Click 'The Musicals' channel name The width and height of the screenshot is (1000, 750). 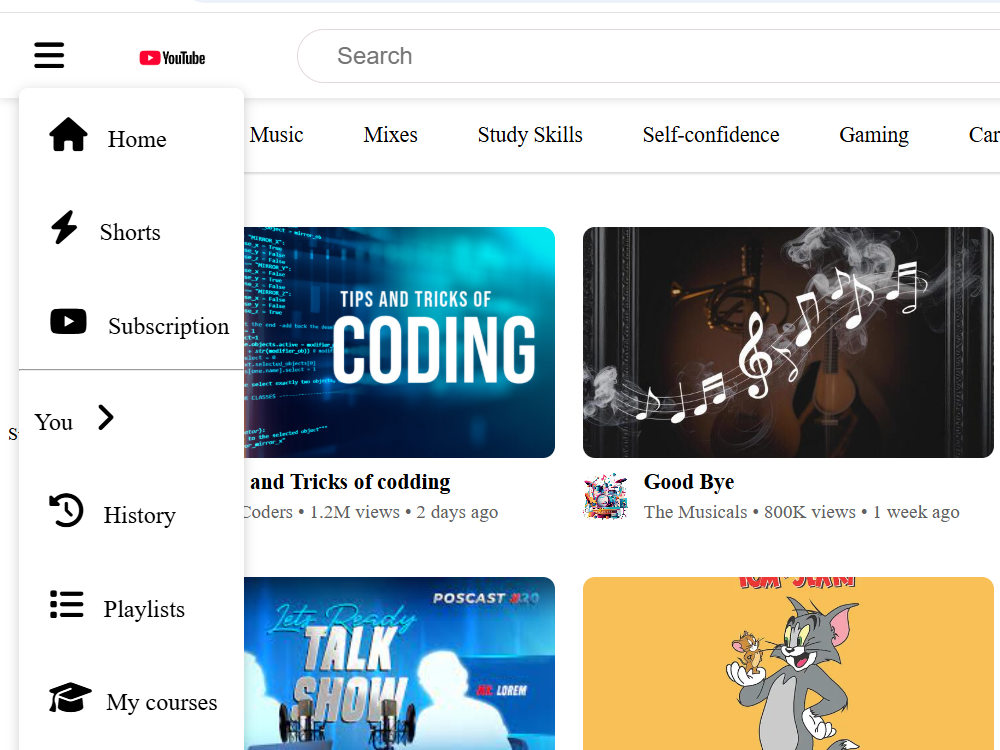[x=695, y=512]
